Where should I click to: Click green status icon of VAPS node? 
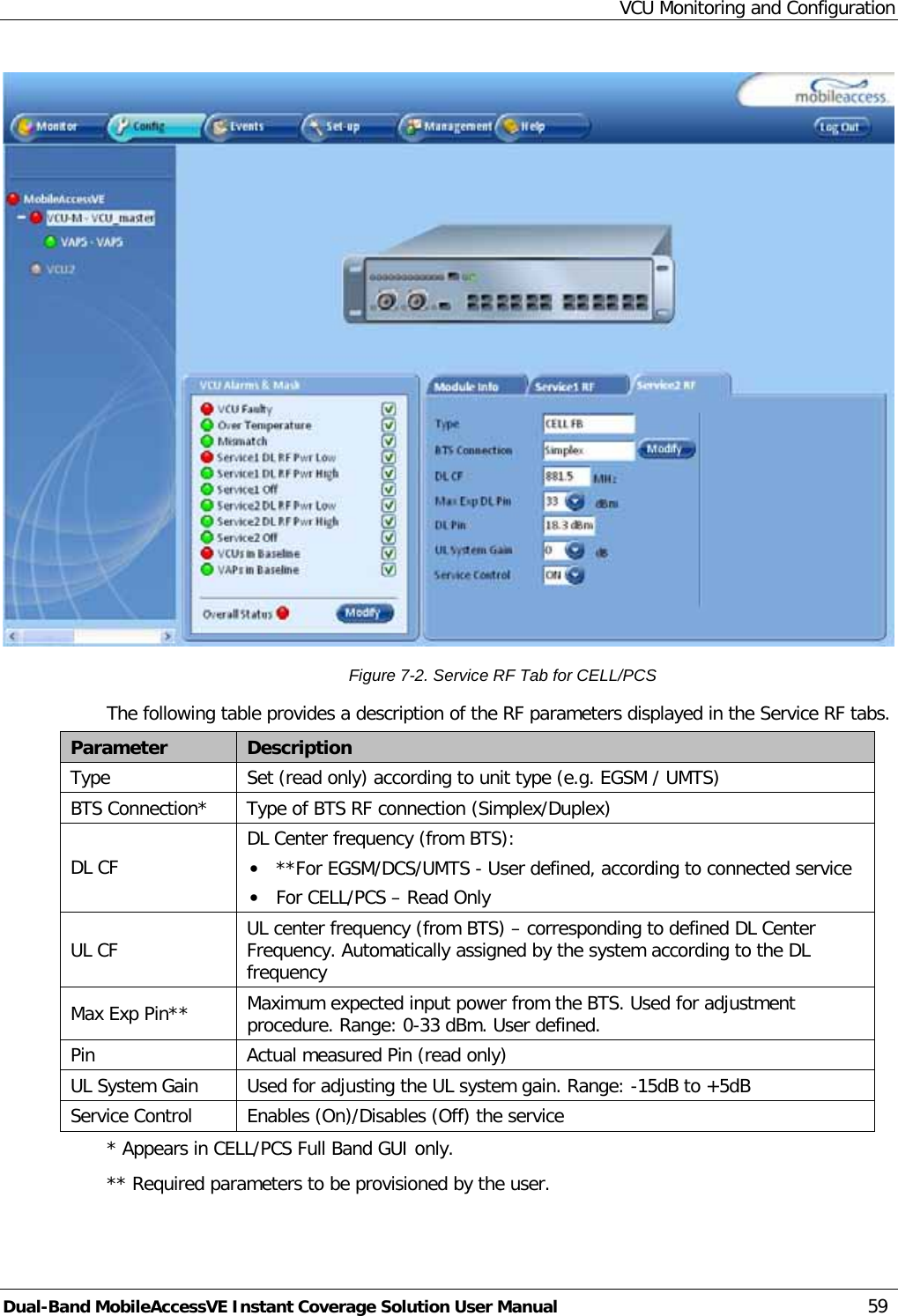click(50, 241)
